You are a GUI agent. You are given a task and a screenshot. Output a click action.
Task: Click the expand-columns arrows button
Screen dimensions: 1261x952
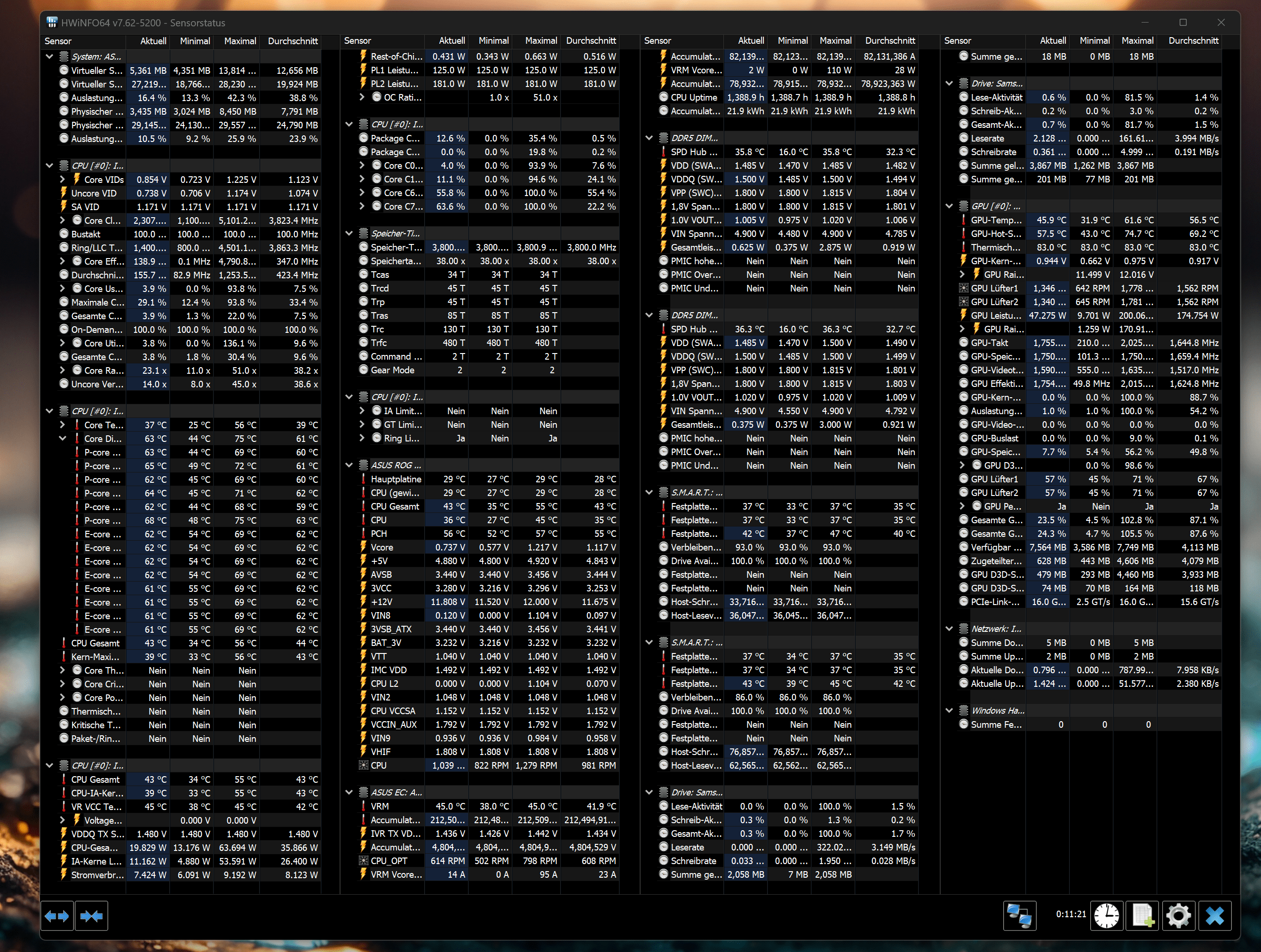57,915
